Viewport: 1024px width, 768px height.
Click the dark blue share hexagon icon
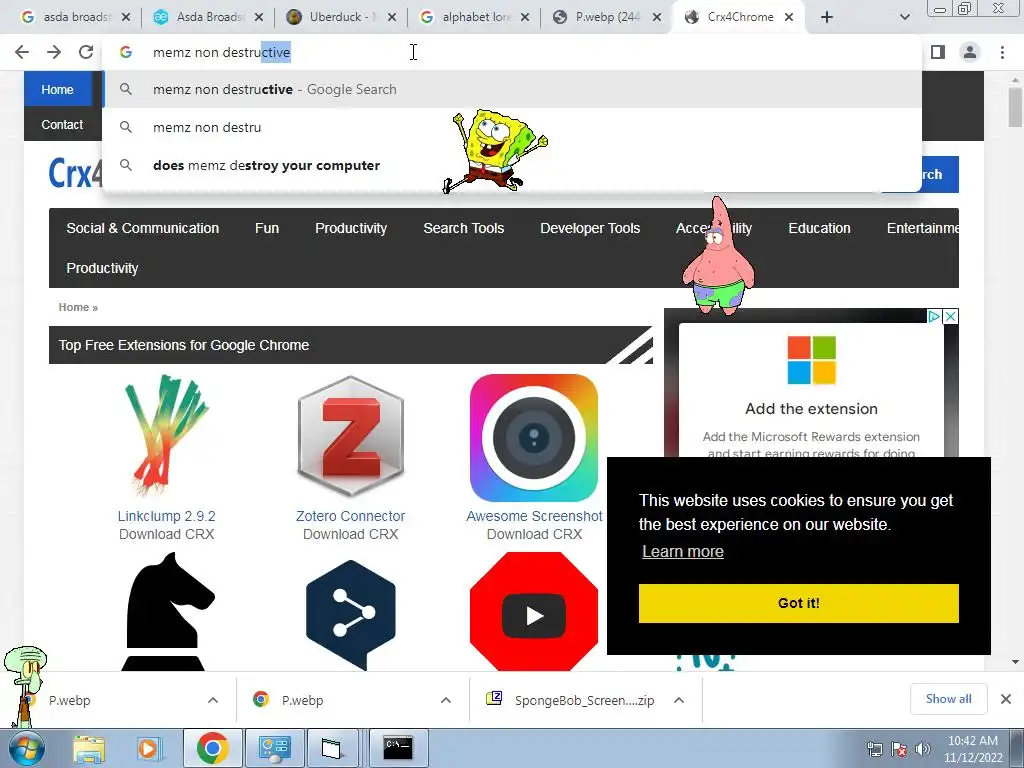click(351, 615)
